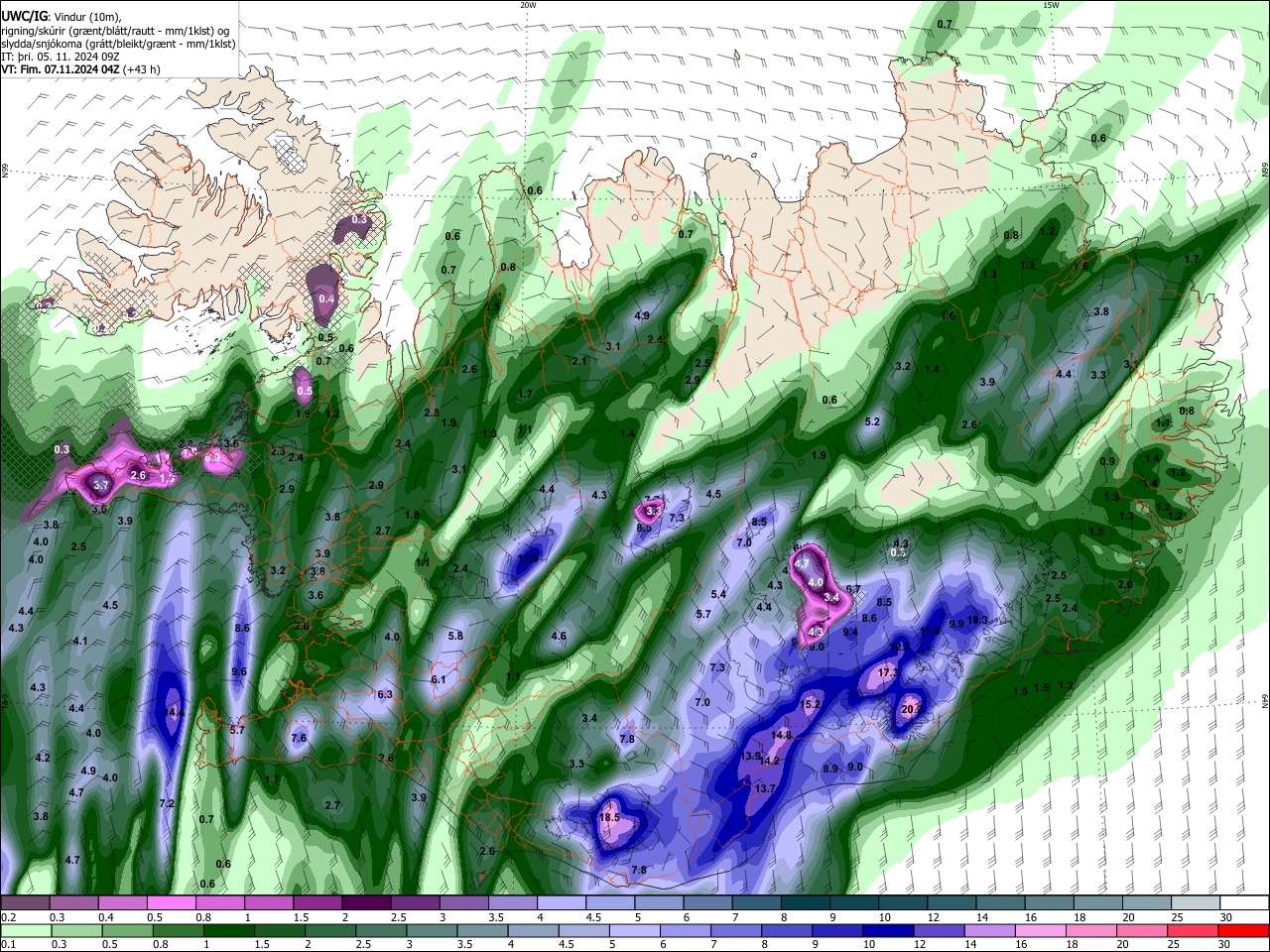1270x952 pixels.
Task: Click the bright red 30 rain legend swatch
Action: click(1243, 930)
